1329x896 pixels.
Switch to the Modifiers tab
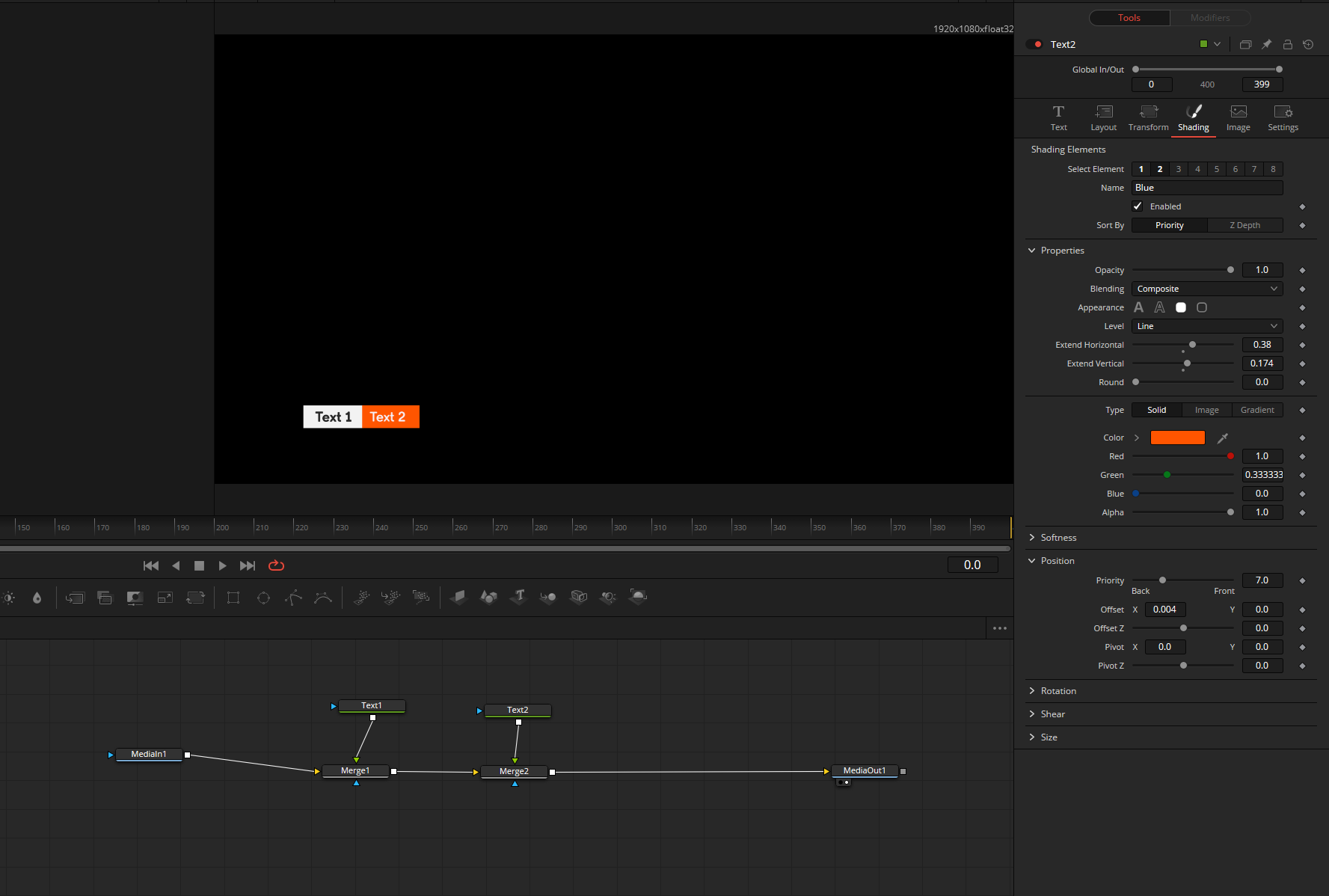tap(1210, 18)
